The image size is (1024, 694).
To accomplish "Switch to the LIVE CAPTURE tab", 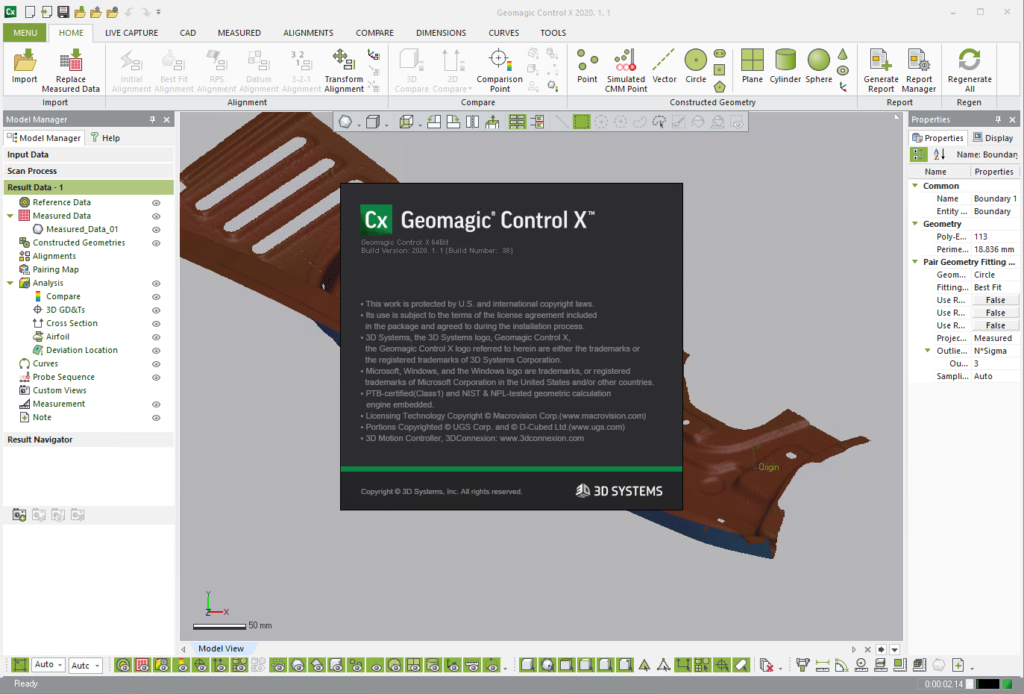I will (x=131, y=33).
